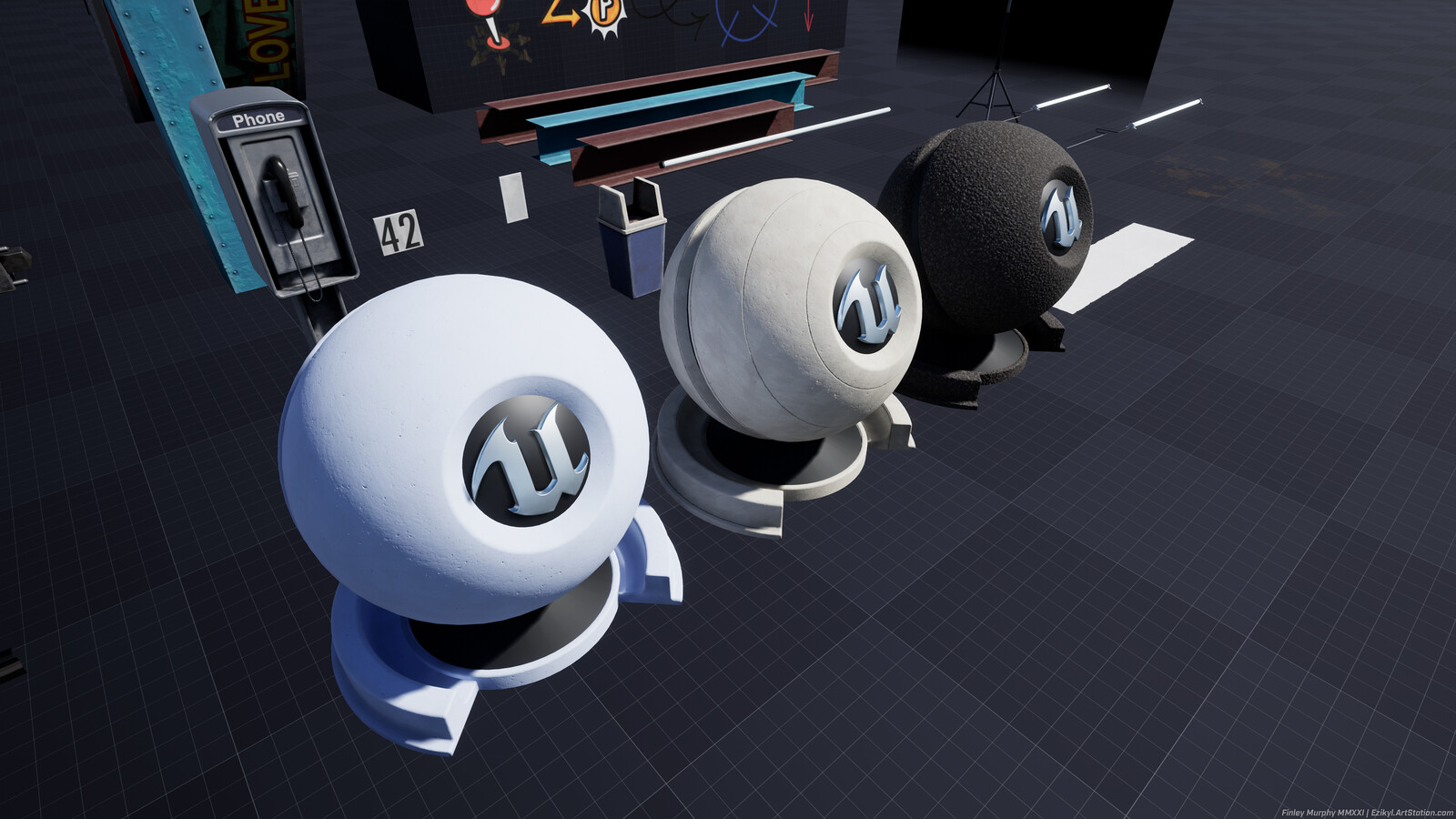Select the front rusty red I-beam
The width and height of the screenshot is (1456, 819).
681,142
